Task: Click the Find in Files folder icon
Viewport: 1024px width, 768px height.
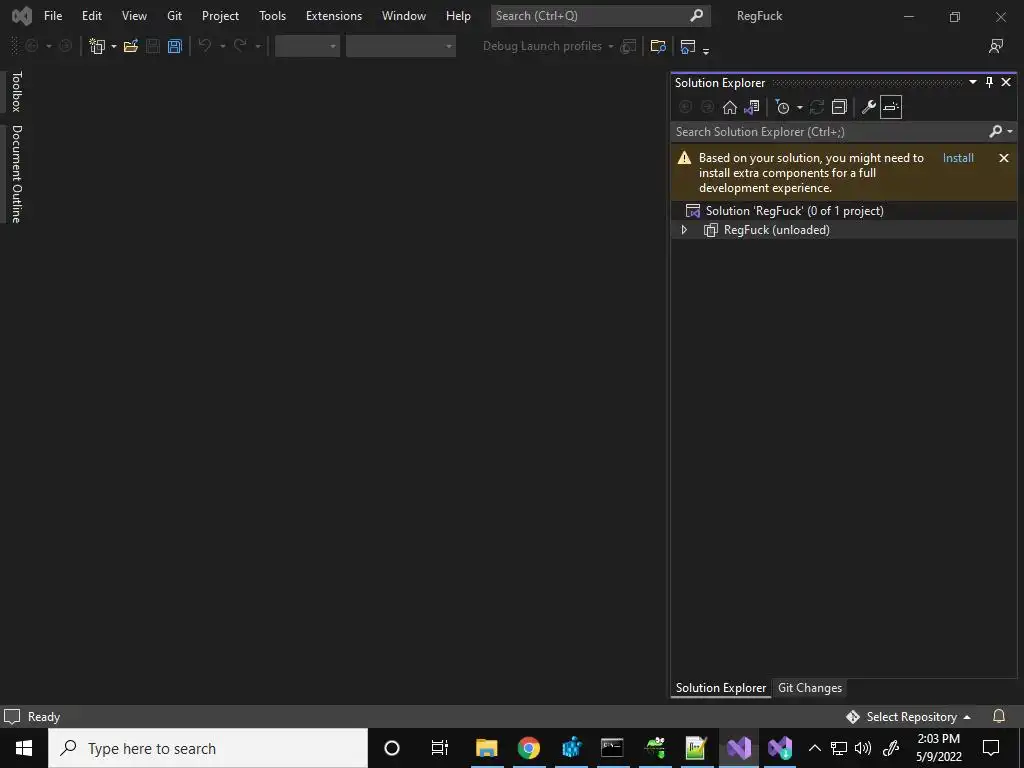Action: coord(658,46)
